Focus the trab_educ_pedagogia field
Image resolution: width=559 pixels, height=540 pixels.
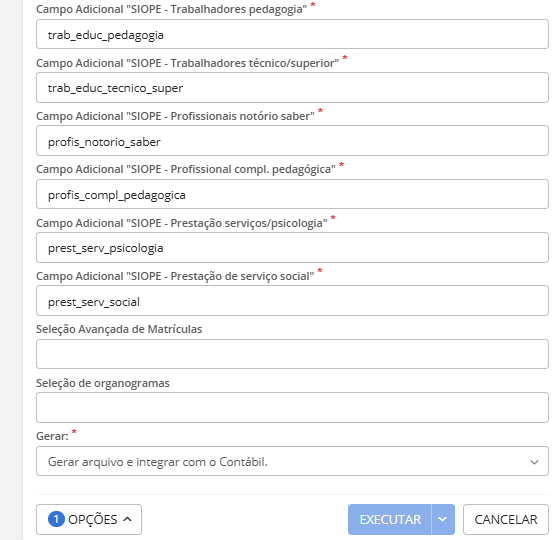tap(292, 34)
